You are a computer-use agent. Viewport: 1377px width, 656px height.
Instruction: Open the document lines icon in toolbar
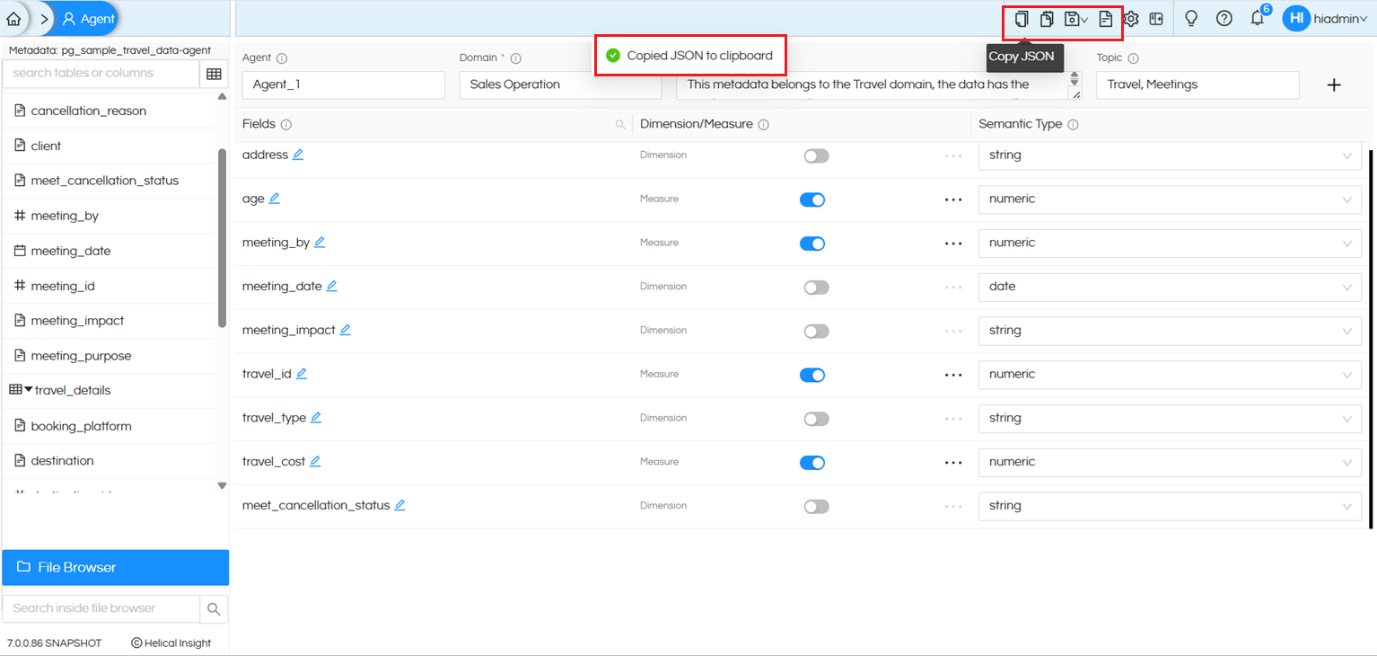pos(1105,19)
